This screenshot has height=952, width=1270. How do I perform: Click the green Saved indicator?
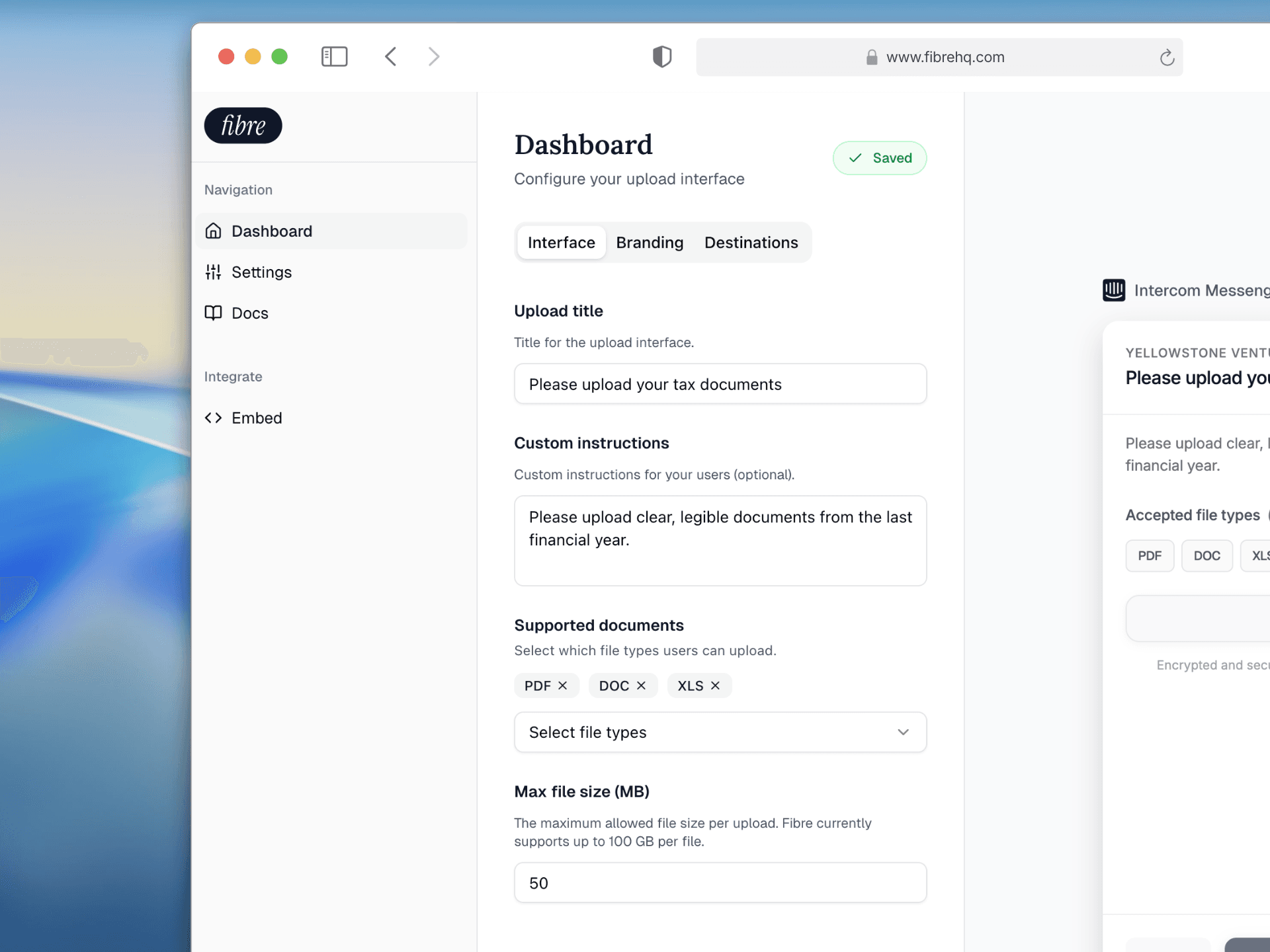(x=880, y=158)
